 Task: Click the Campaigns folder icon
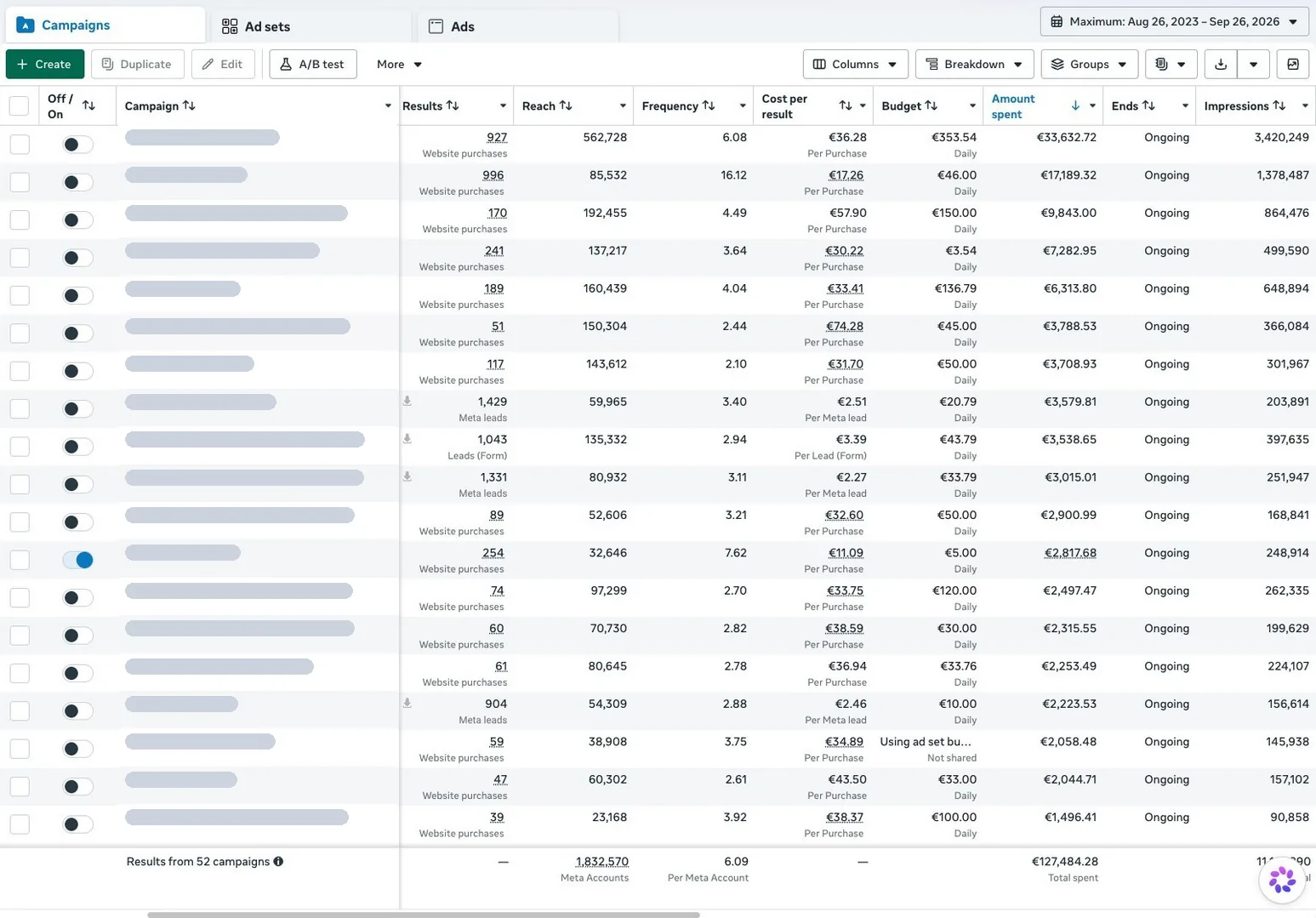click(x=26, y=25)
